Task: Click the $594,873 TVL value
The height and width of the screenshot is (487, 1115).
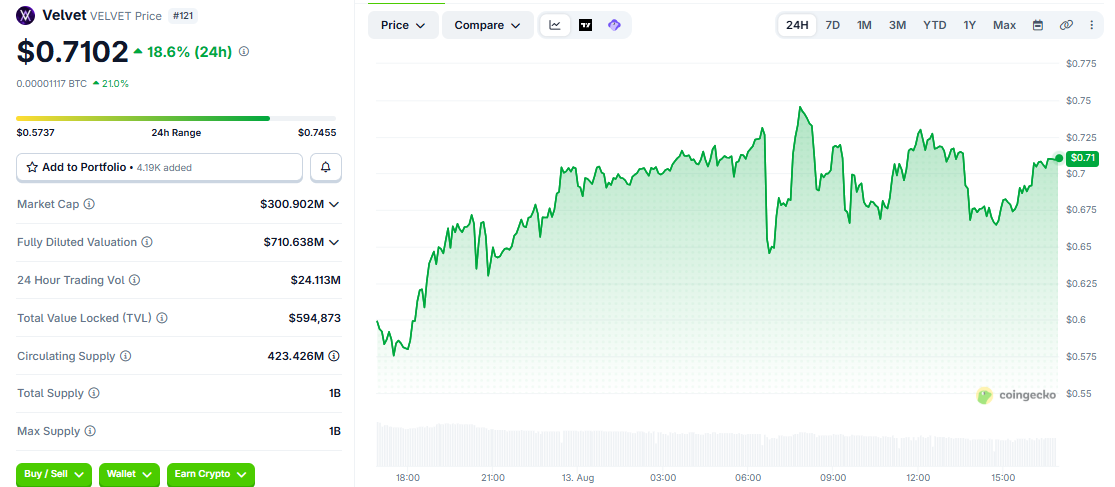Action: [314, 318]
